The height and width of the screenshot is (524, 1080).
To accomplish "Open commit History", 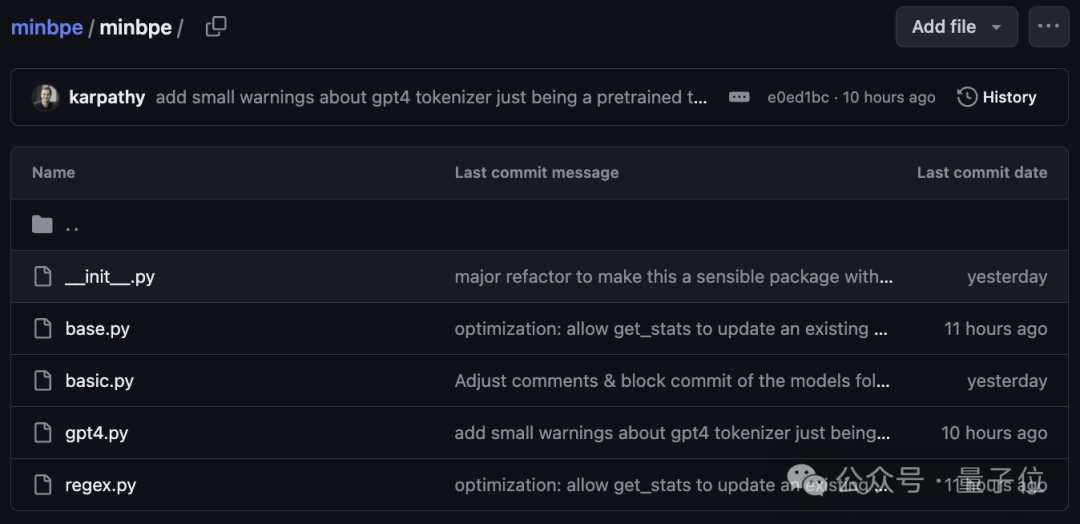I will pos(997,97).
